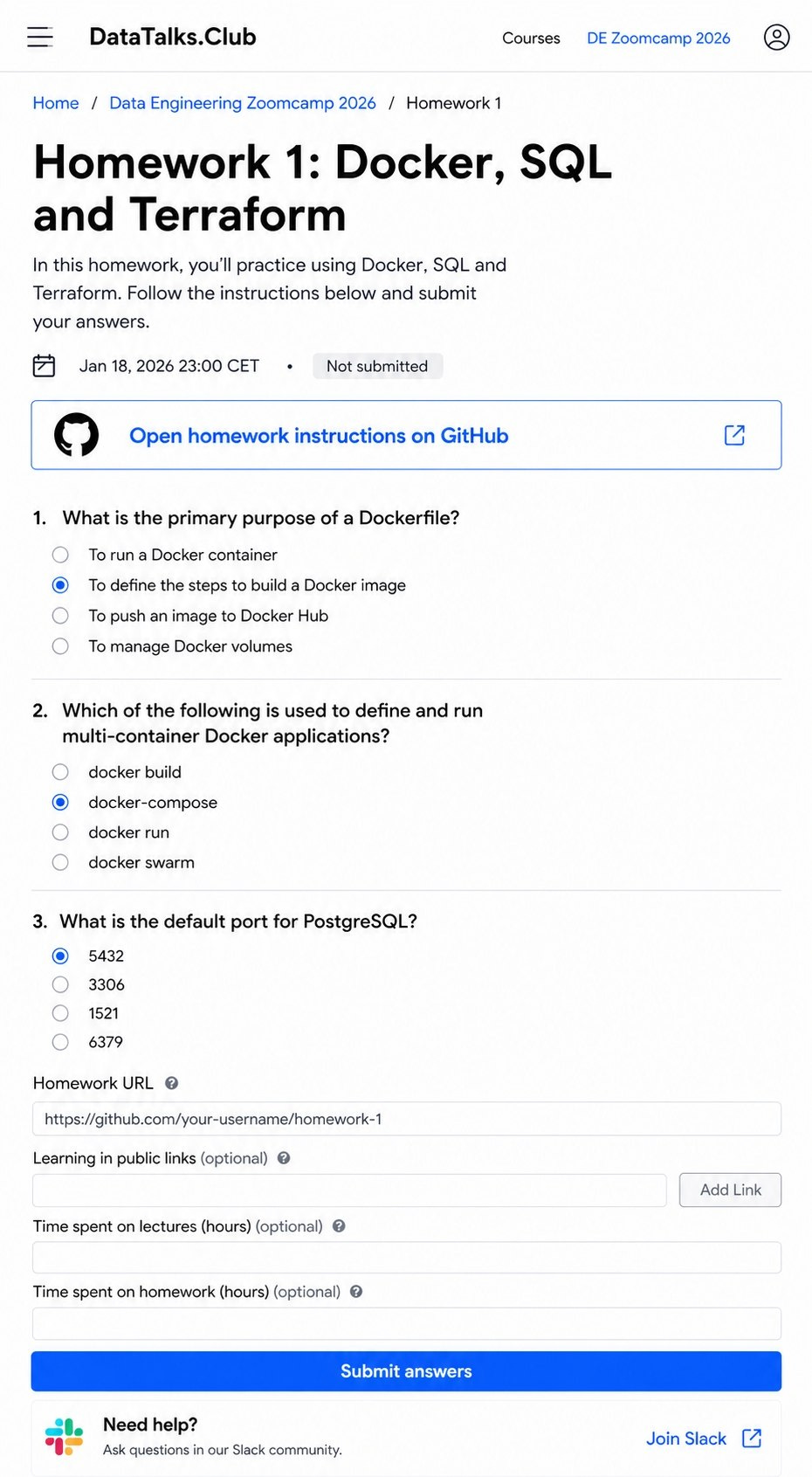The height and width of the screenshot is (1477, 812).
Task: Go to DE Zoomcamp 2026 nav link
Action: 658,38
